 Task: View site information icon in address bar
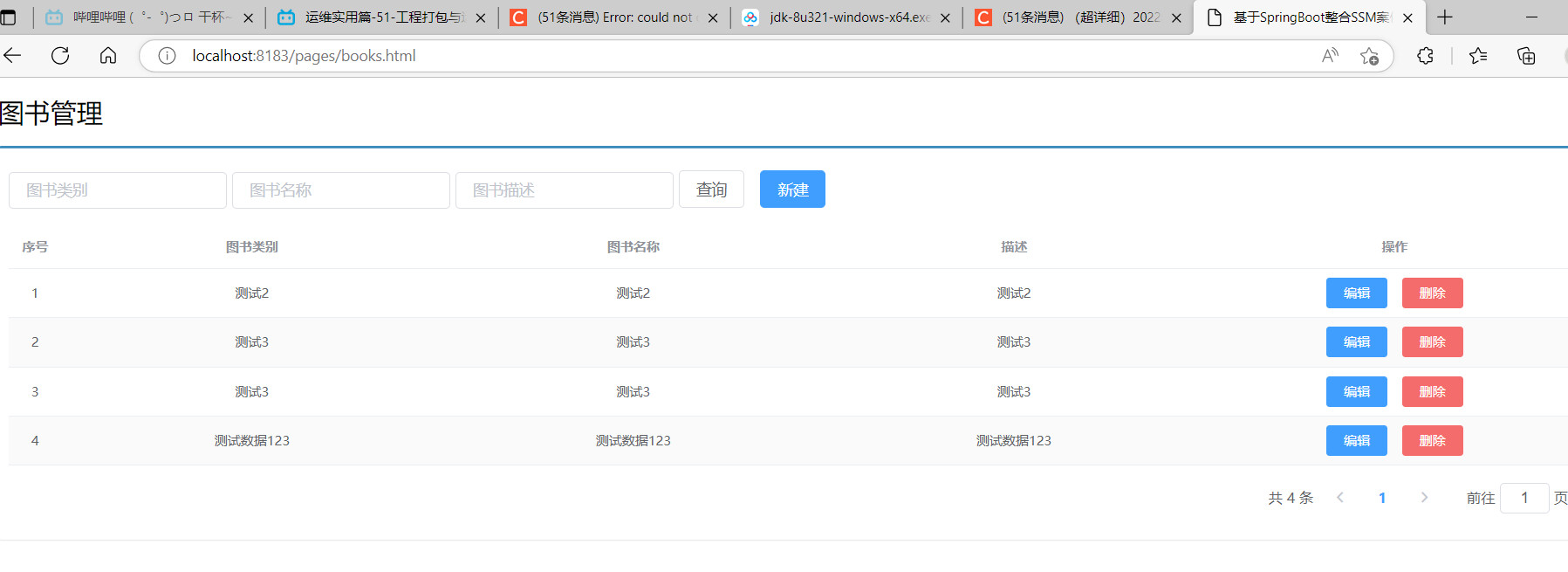click(167, 56)
